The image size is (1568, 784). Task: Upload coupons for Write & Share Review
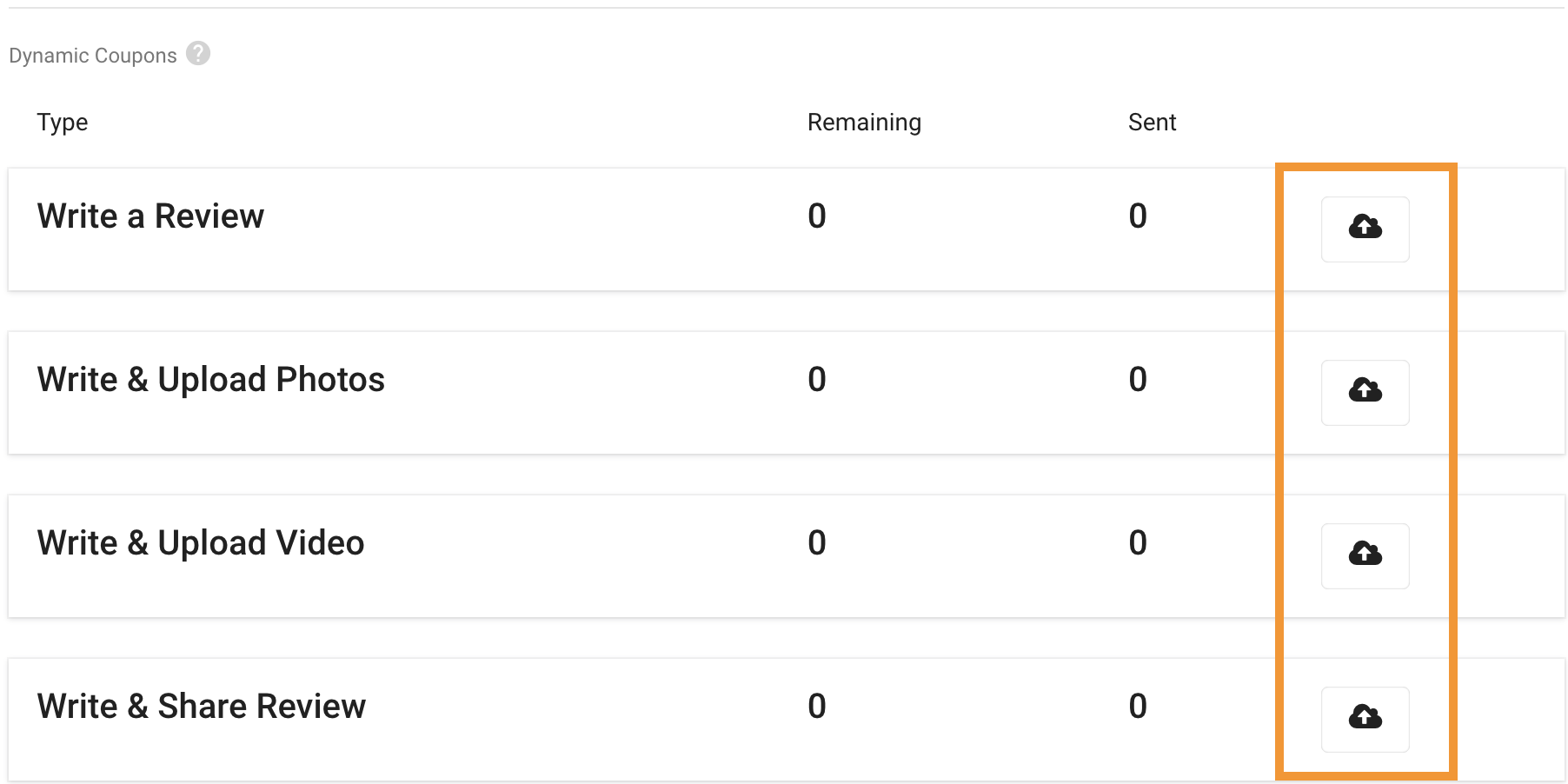point(1365,719)
